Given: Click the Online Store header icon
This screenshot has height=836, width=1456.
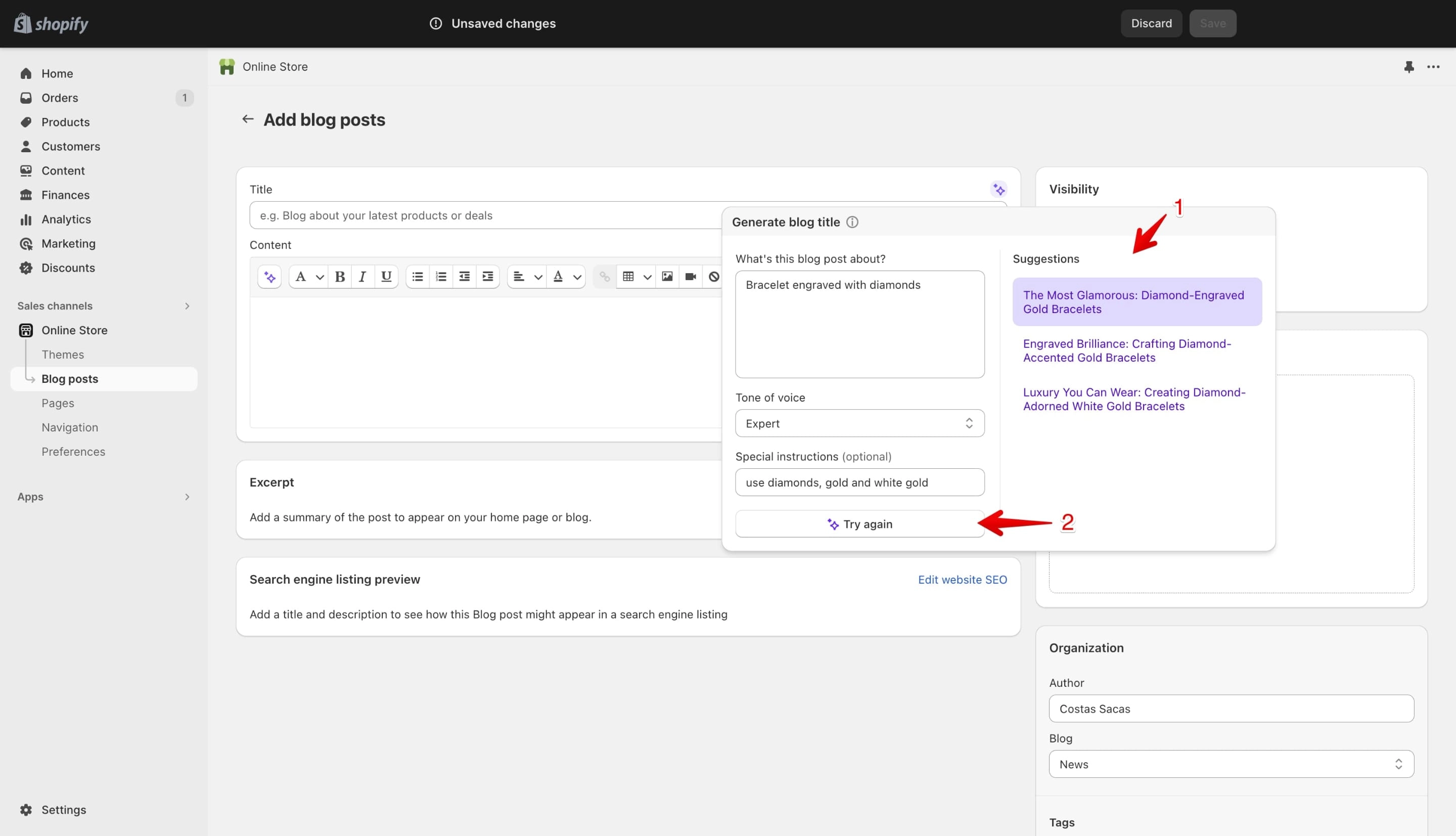Looking at the screenshot, I should (227, 67).
